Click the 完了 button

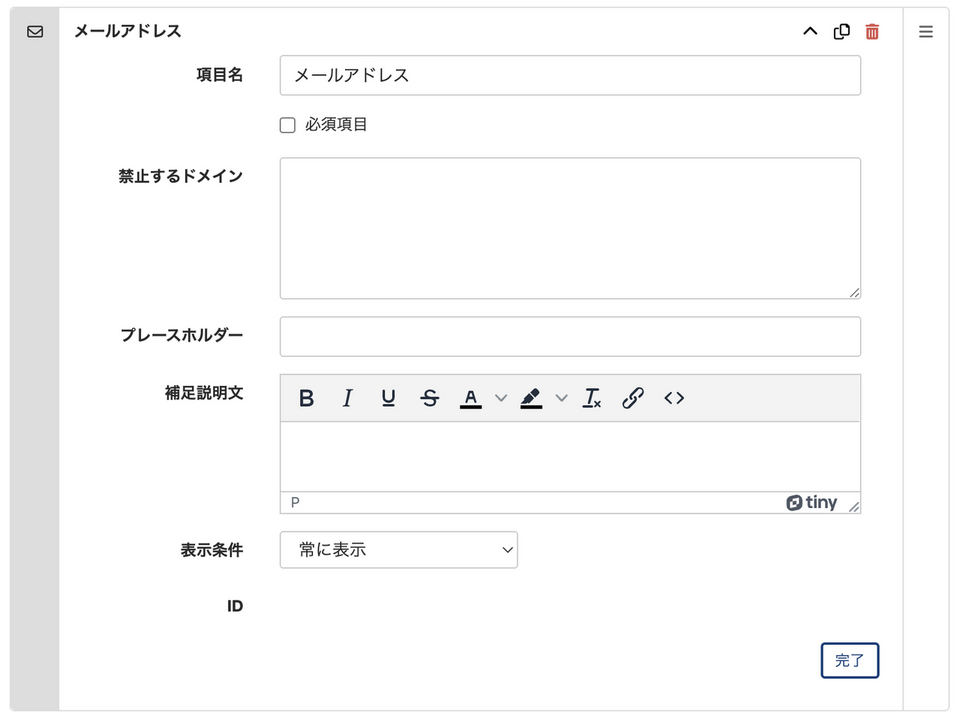pyautogui.click(x=849, y=660)
